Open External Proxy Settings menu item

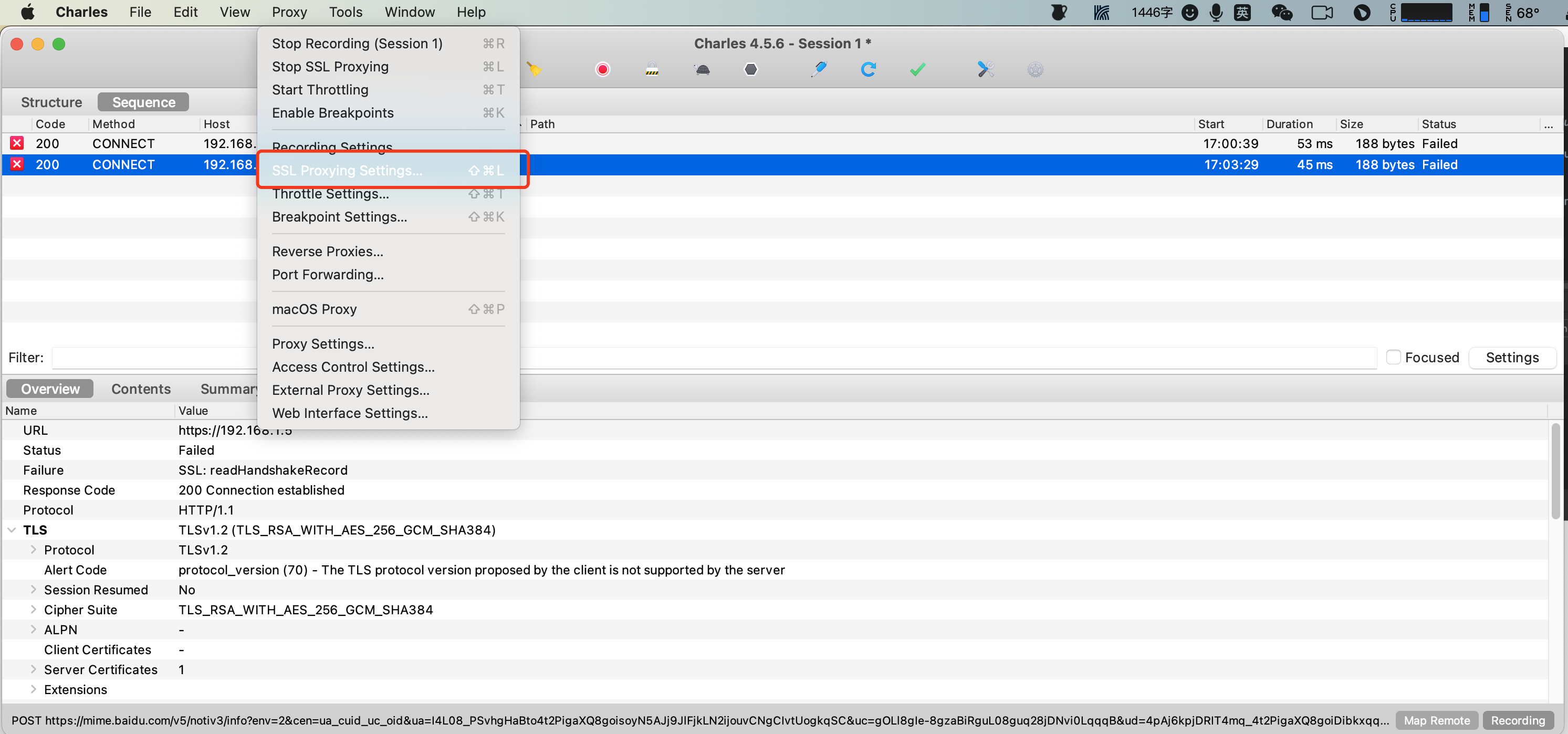point(389,391)
